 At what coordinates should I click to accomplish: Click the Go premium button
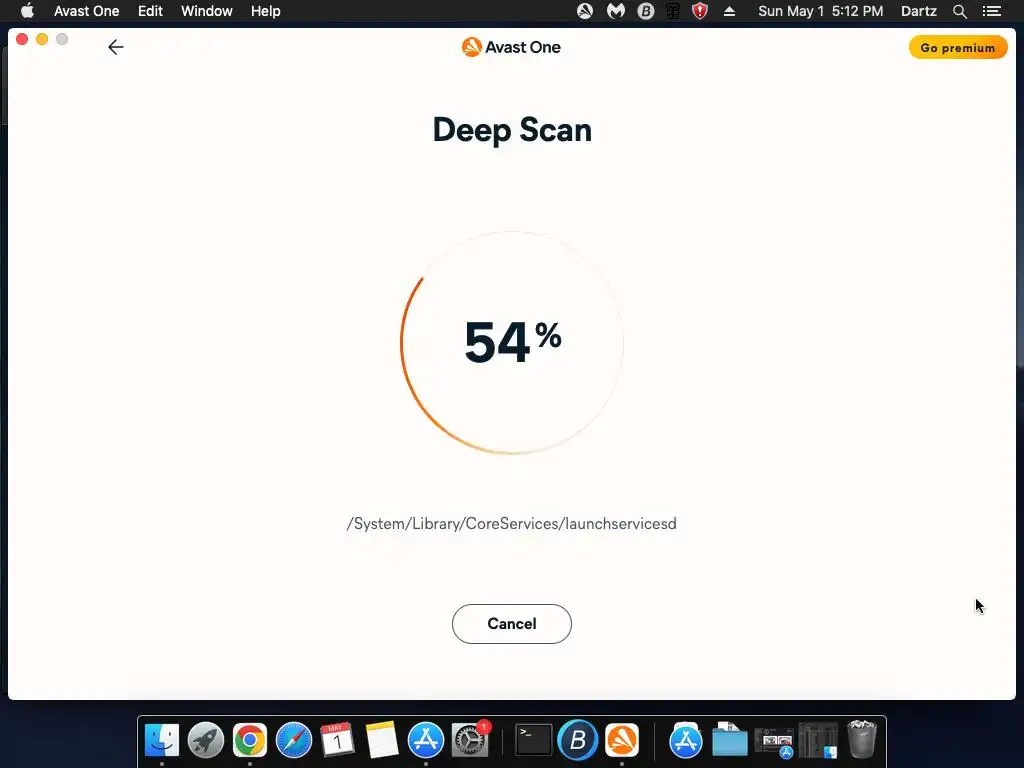coord(957,48)
